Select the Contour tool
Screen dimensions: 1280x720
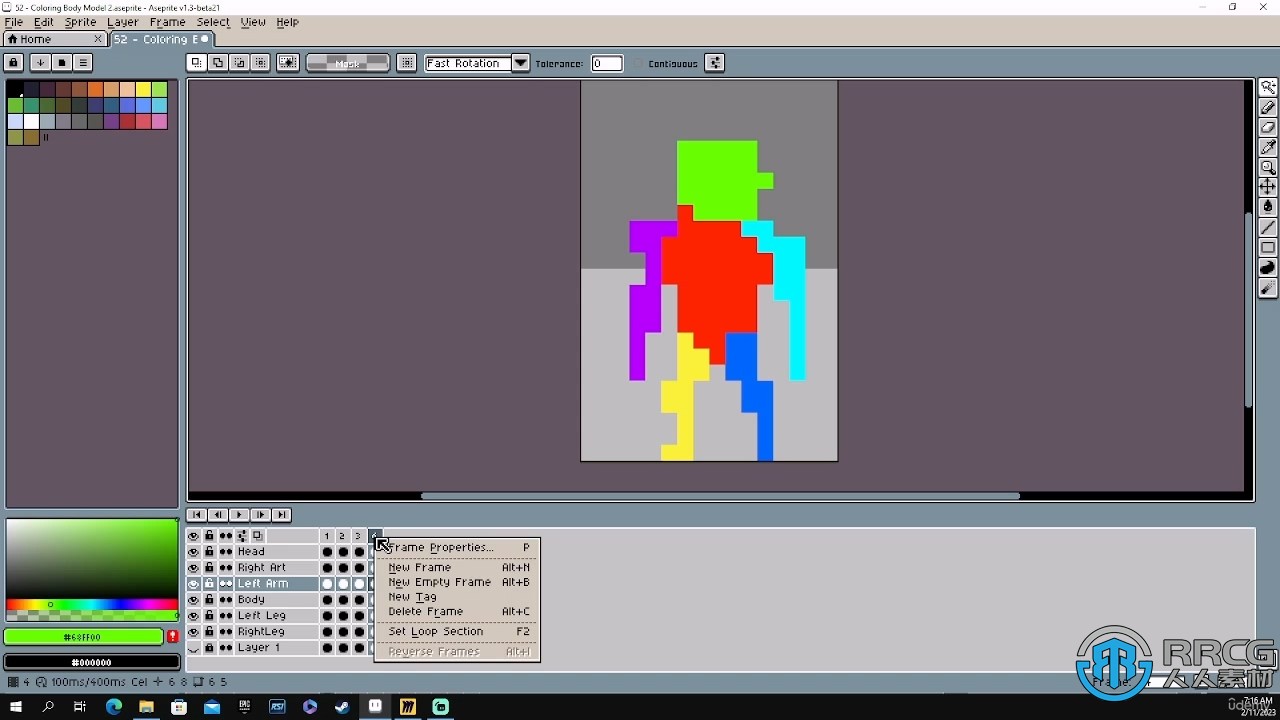coord(1267,268)
